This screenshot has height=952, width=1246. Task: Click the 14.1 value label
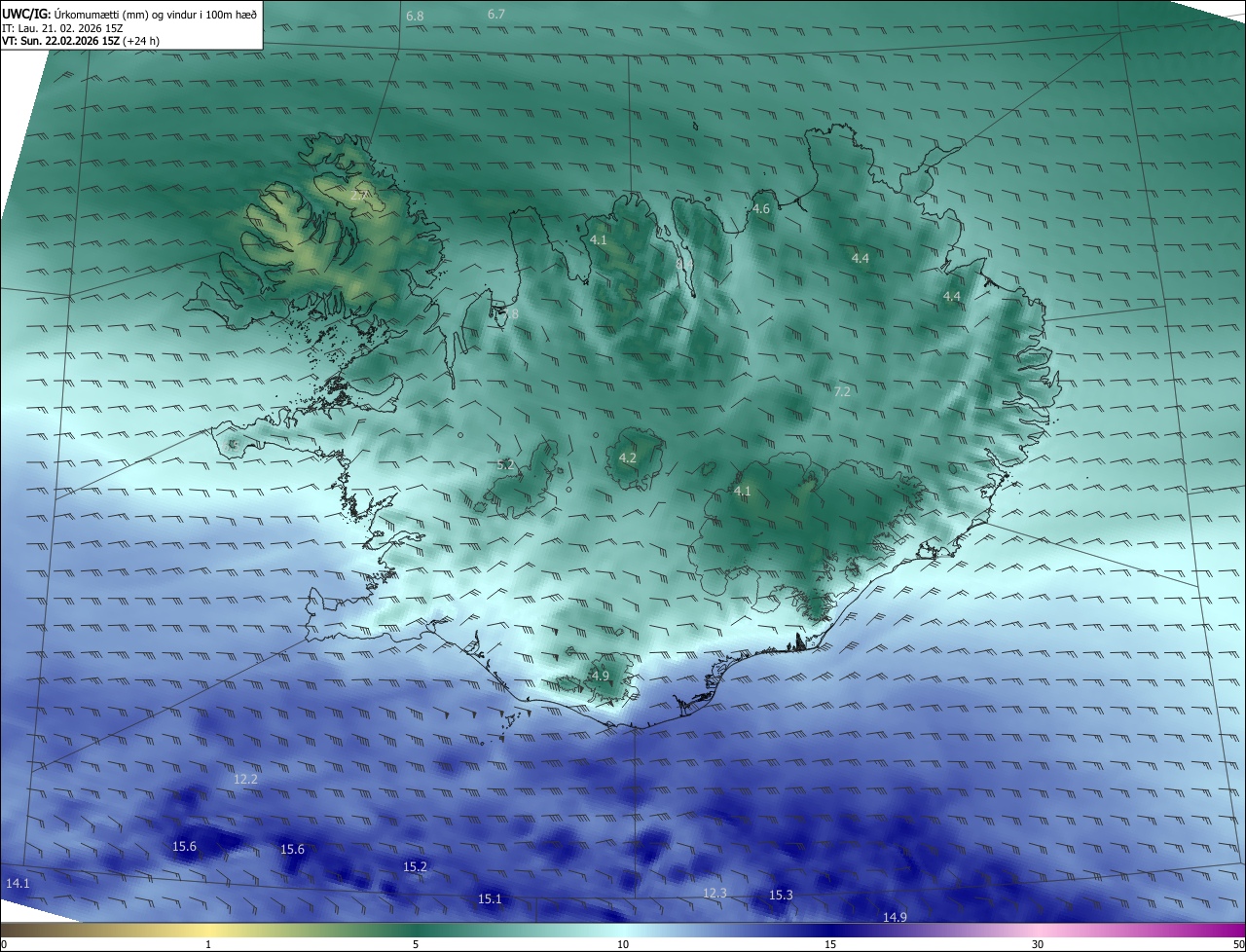pyautogui.click(x=18, y=883)
